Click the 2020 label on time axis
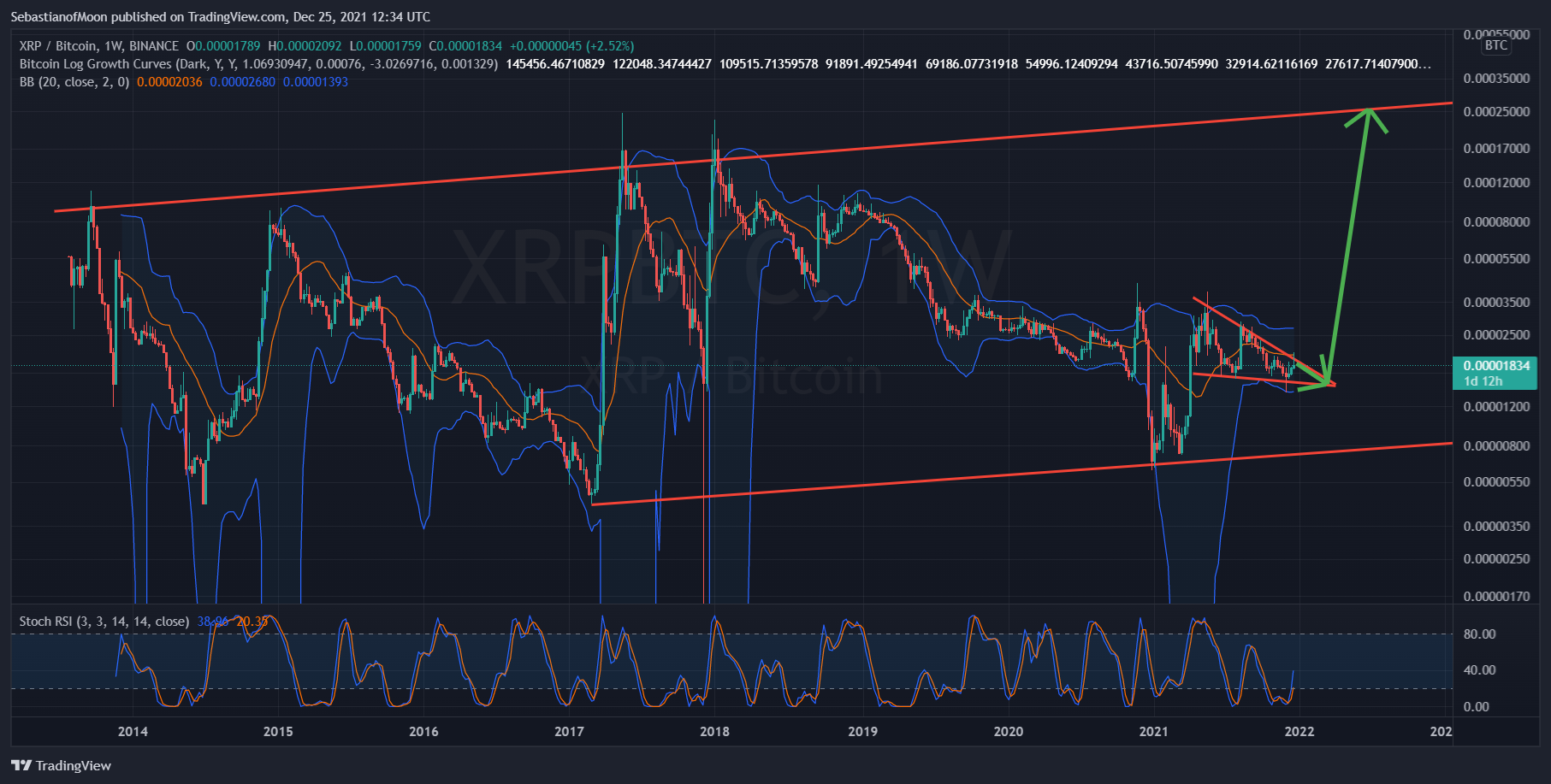 click(1008, 731)
